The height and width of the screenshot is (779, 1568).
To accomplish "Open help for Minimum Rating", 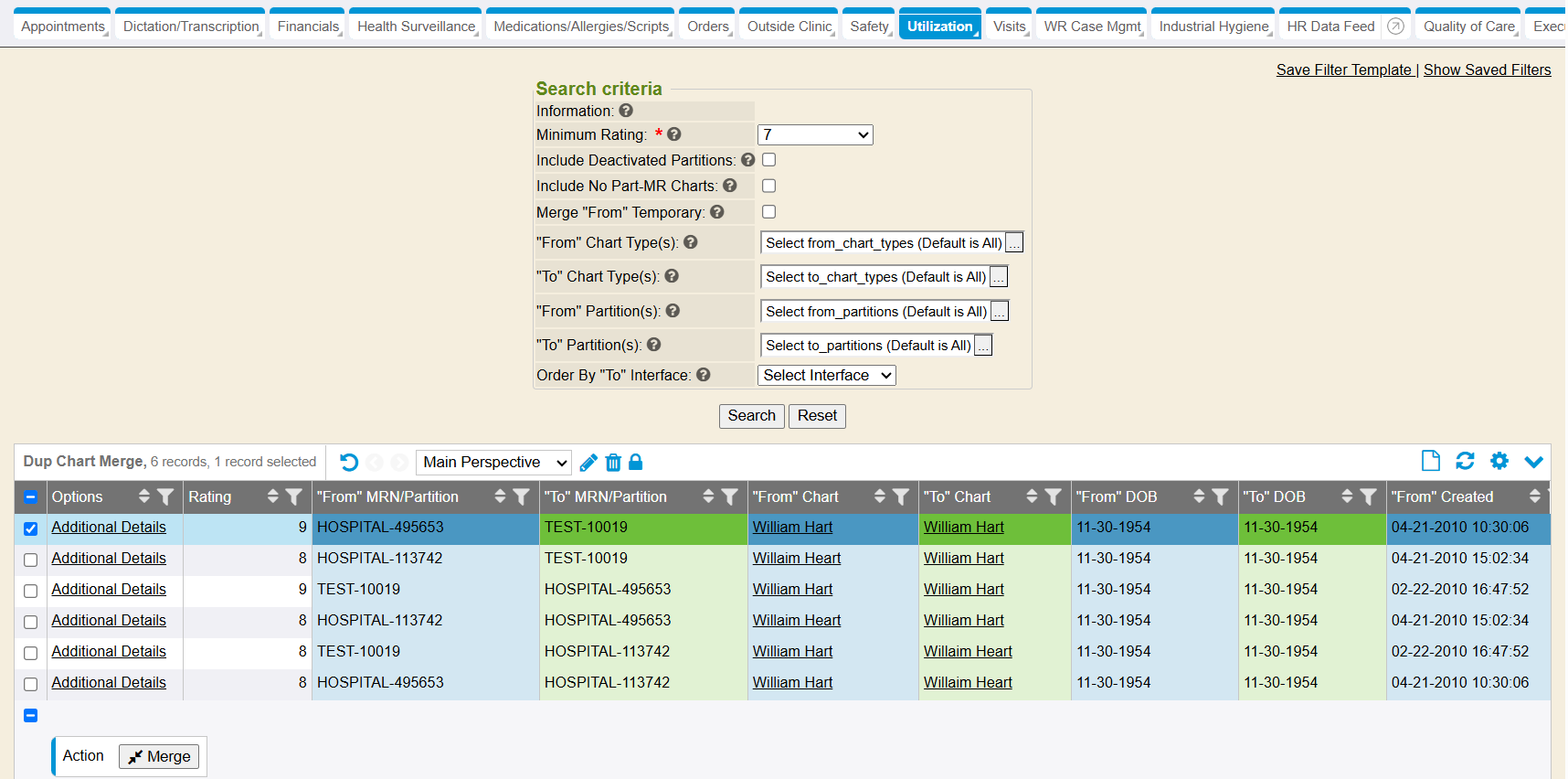I will pyautogui.click(x=674, y=134).
